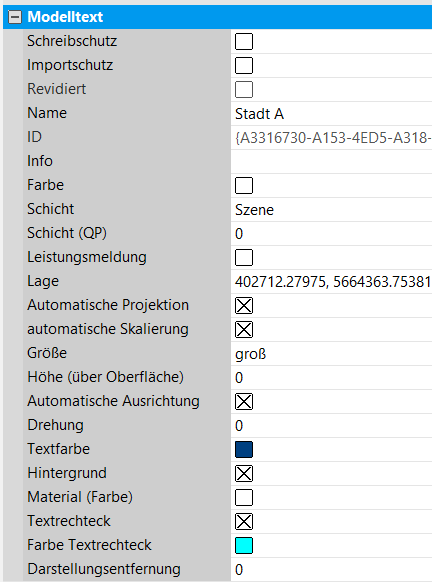Collapse the Modelltext section
The width and height of the screenshot is (432, 582).
pyautogui.click(x=15, y=17)
